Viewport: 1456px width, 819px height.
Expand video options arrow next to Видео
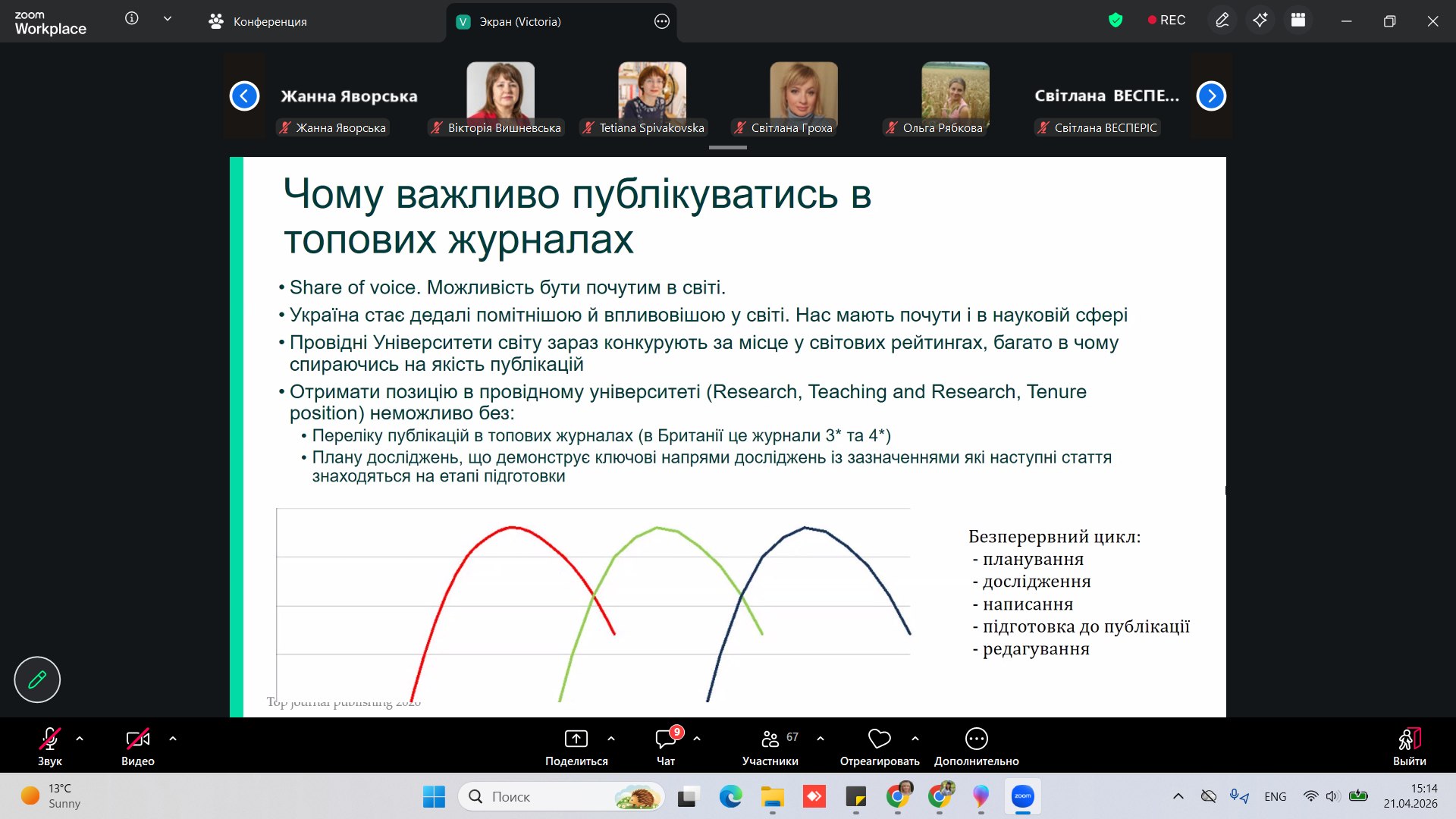click(x=173, y=739)
